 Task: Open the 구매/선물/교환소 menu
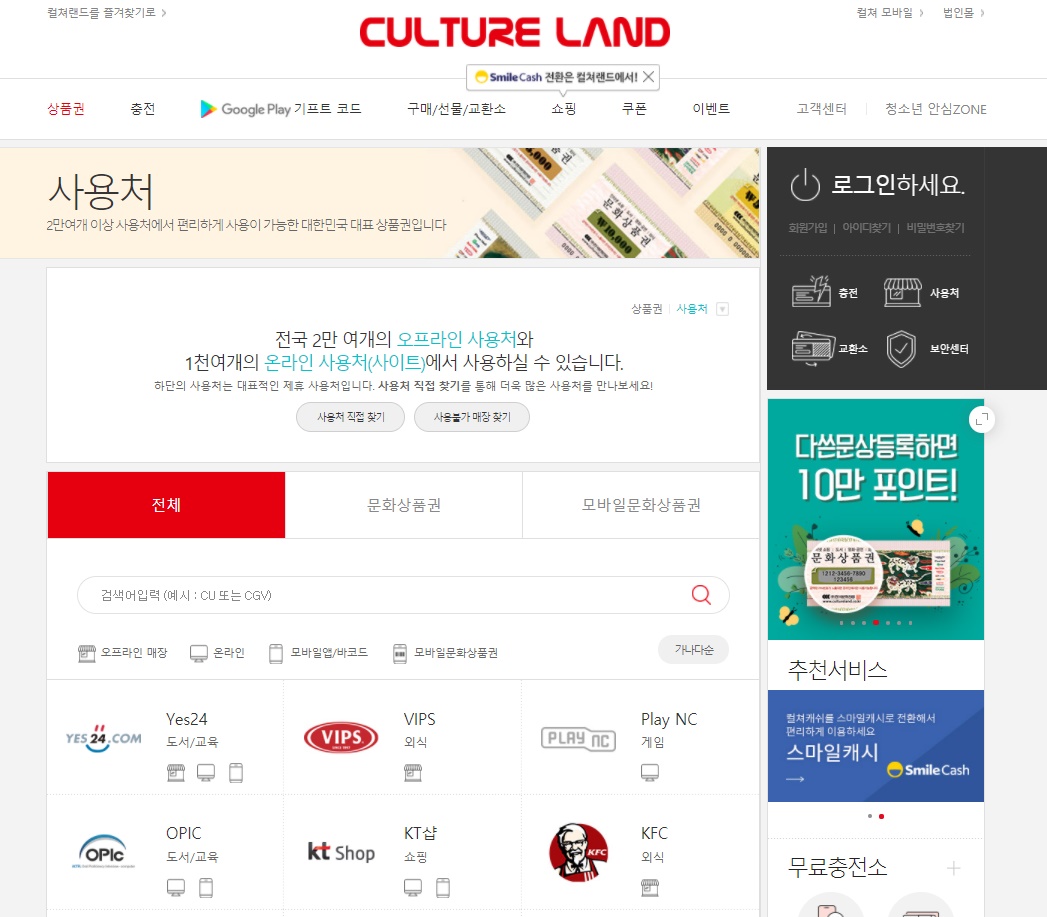pos(457,109)
